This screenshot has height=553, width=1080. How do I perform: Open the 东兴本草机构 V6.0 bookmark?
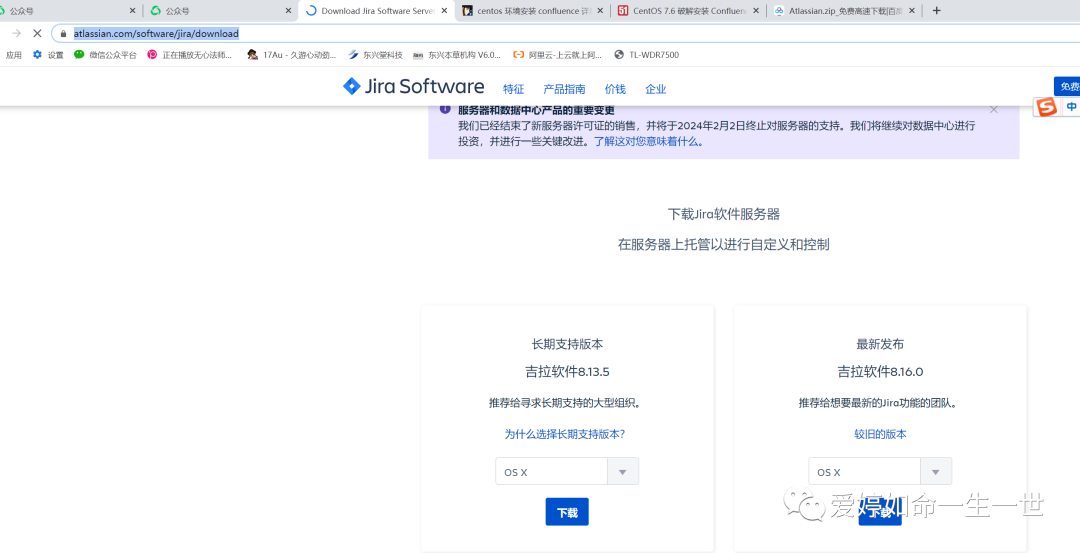click(x=457, y=54)
